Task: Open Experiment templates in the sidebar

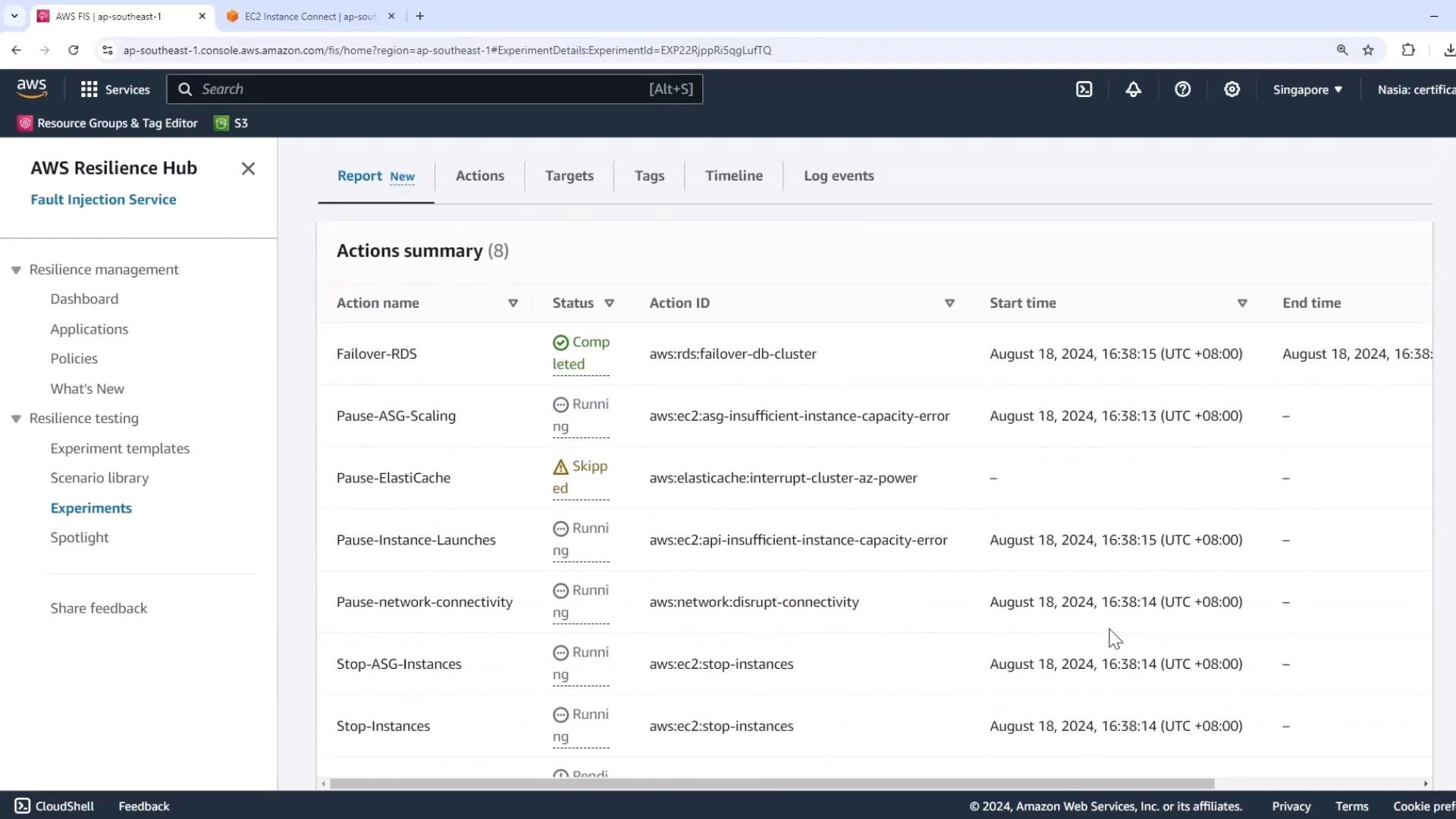Action: [120, 448]
